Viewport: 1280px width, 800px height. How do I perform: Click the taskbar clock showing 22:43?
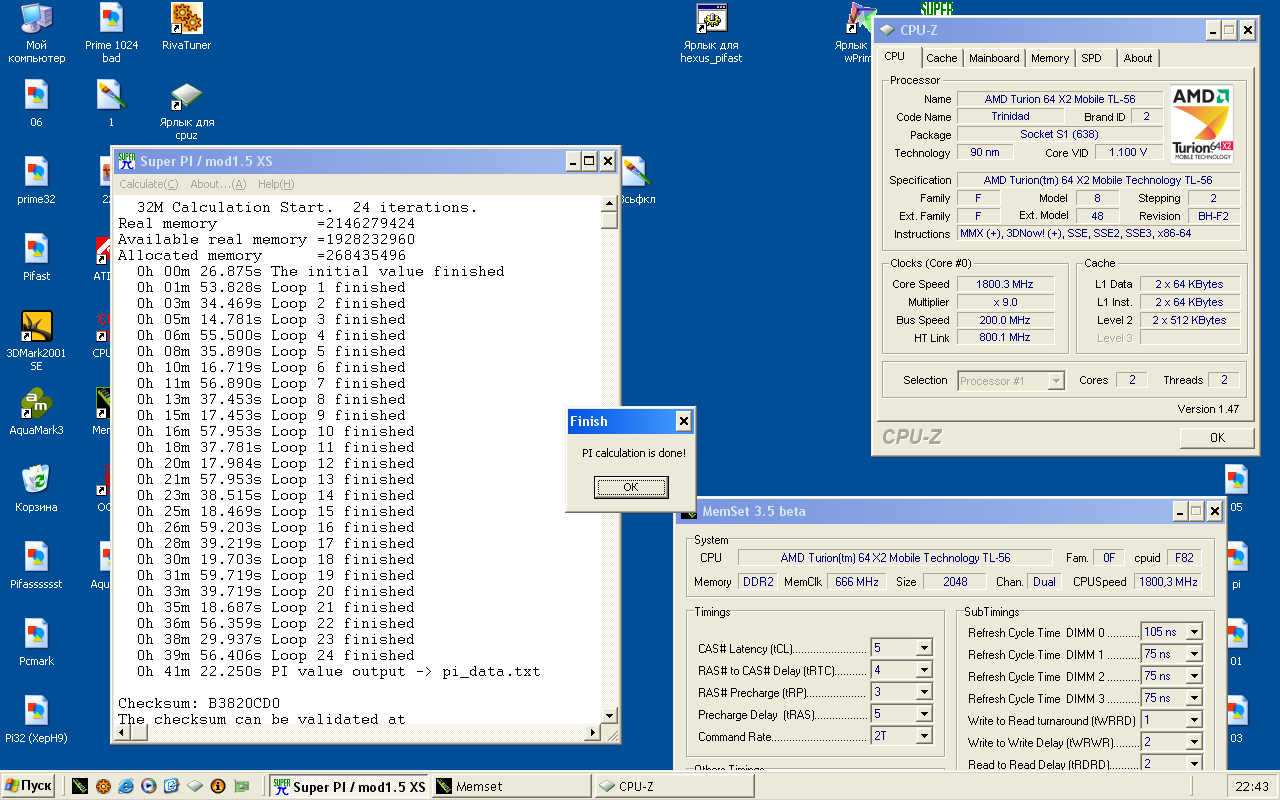1253,786
